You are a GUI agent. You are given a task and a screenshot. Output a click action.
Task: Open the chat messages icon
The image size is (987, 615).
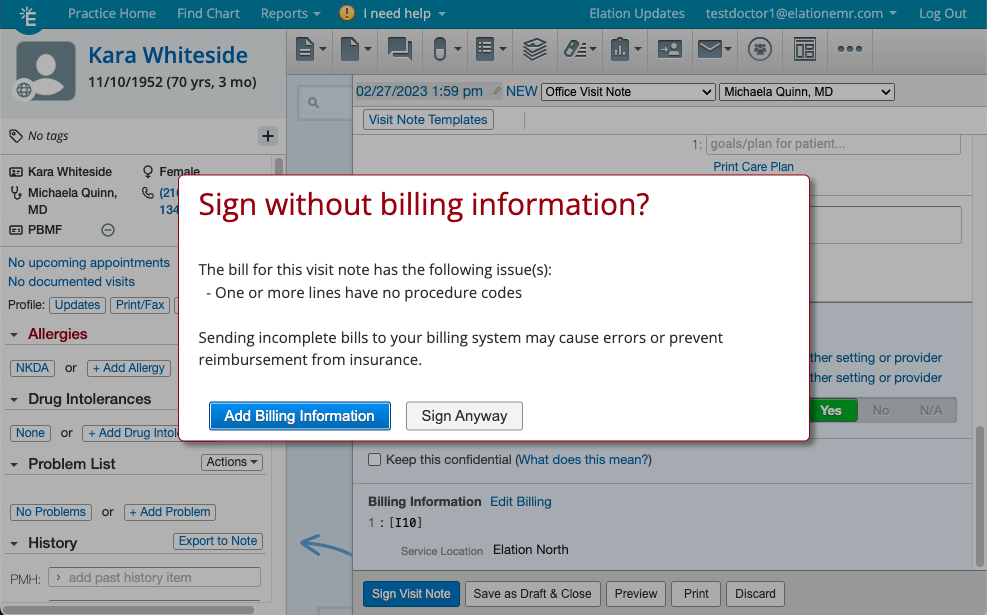[x=399, y=50]
